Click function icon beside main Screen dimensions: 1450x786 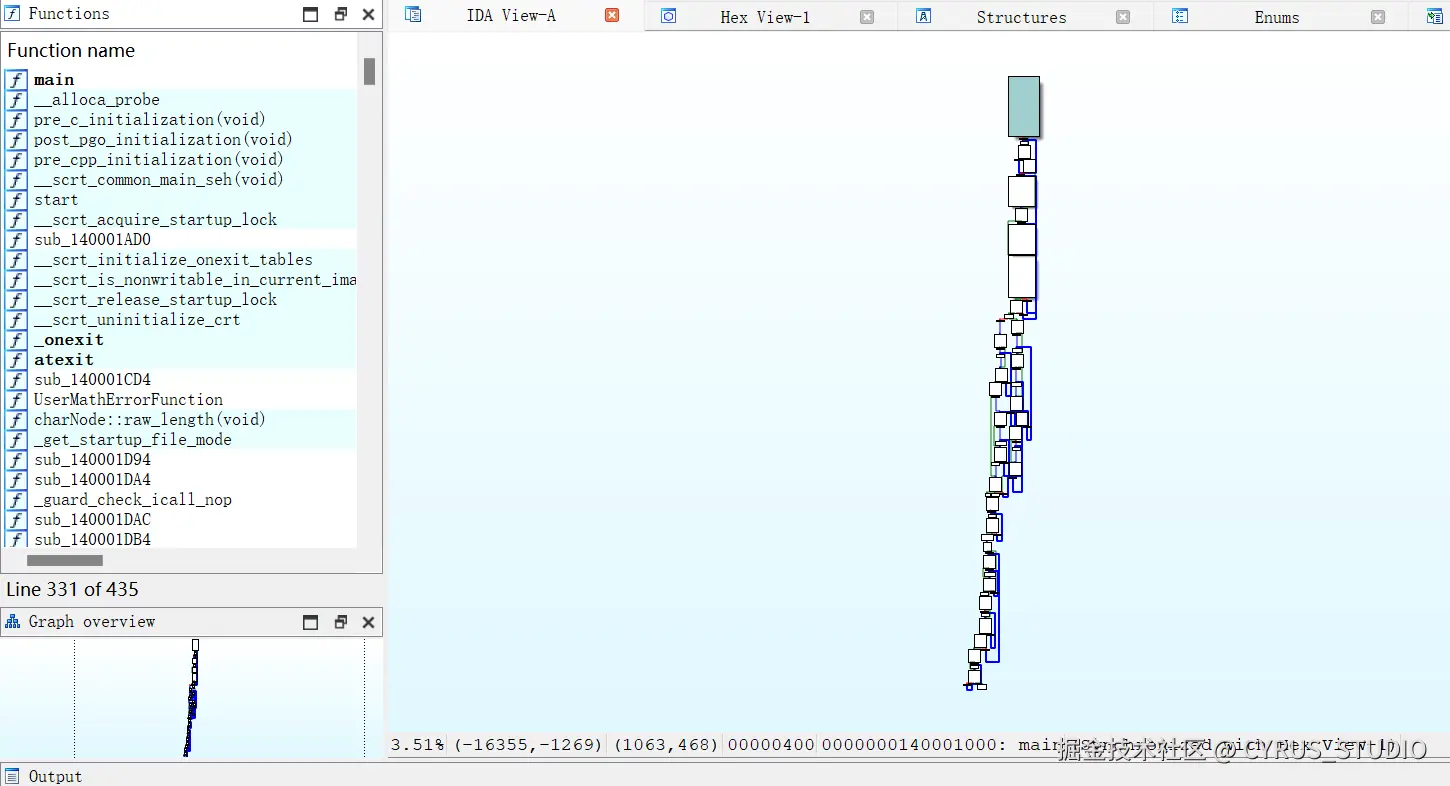(x=16, y=80)
